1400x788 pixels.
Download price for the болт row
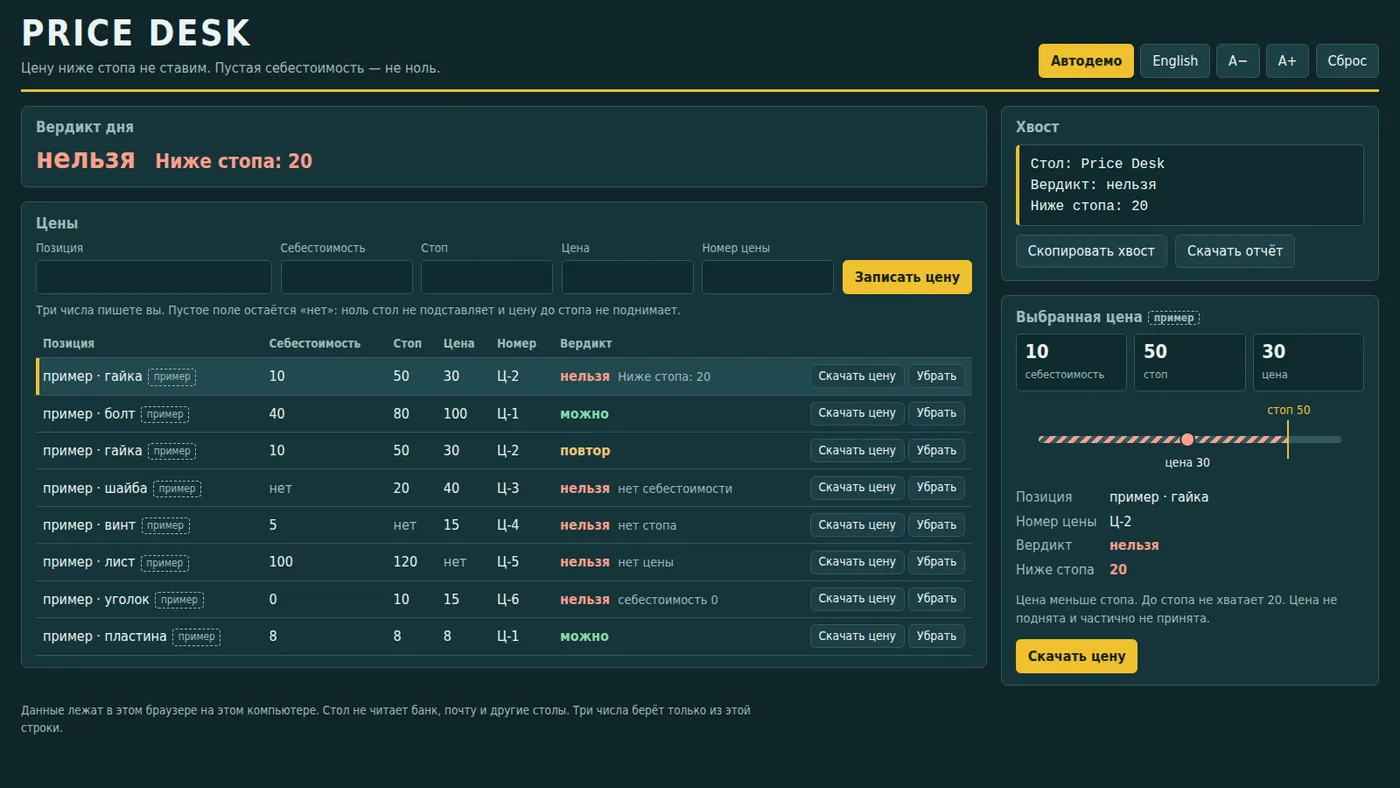[x=857, y=413]
